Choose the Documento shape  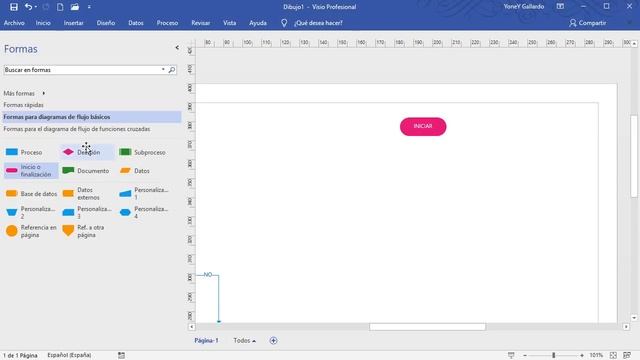click(85, 171)
